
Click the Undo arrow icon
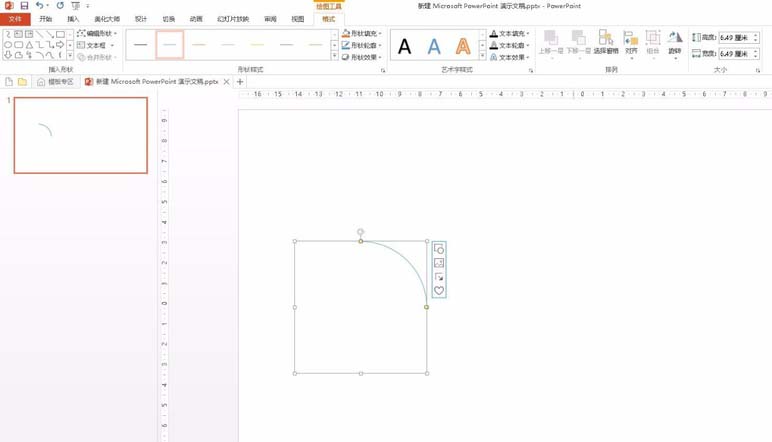39,5
